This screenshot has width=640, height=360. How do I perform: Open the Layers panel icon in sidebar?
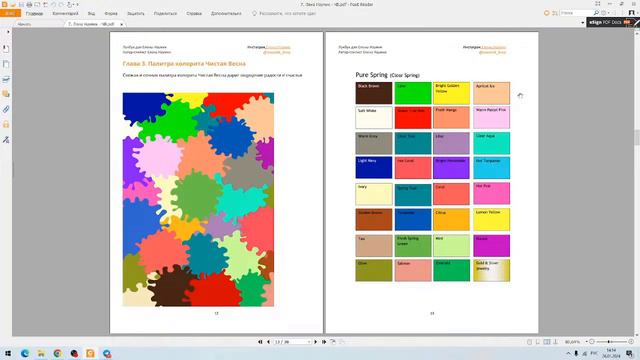point(6,79)
